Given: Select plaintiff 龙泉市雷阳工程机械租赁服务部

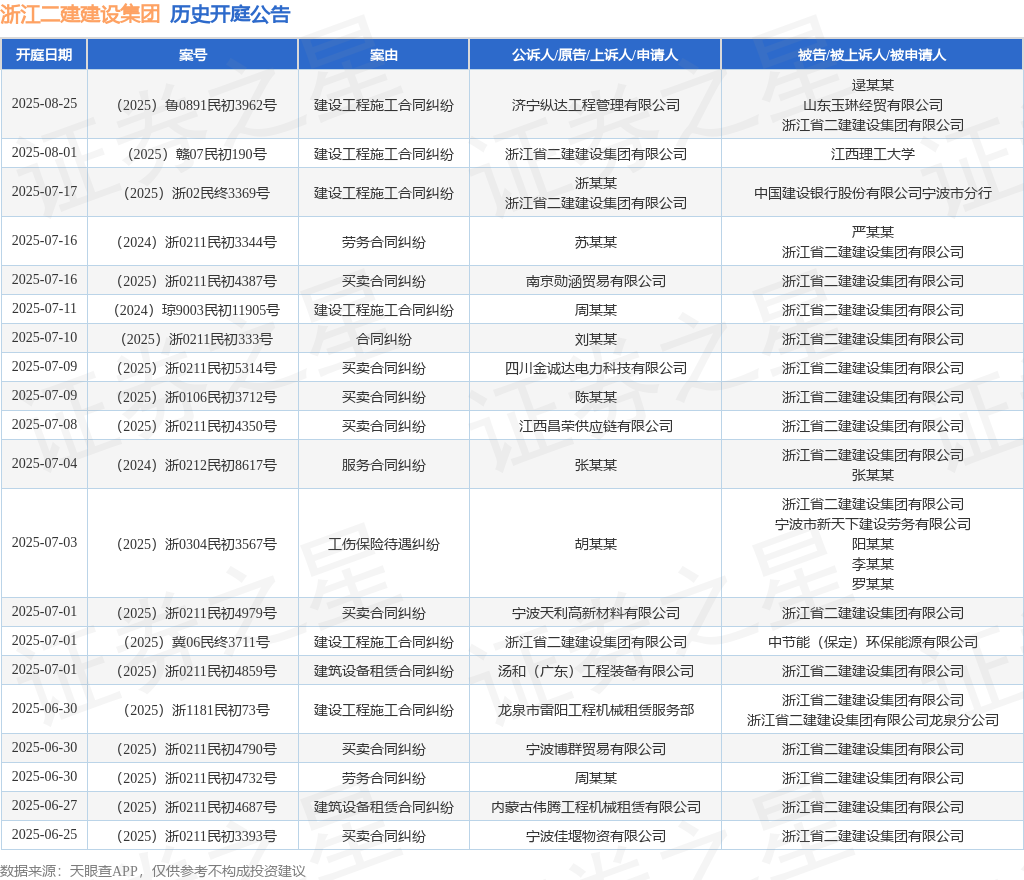Looking at the screenshot, I should [596, 710].
